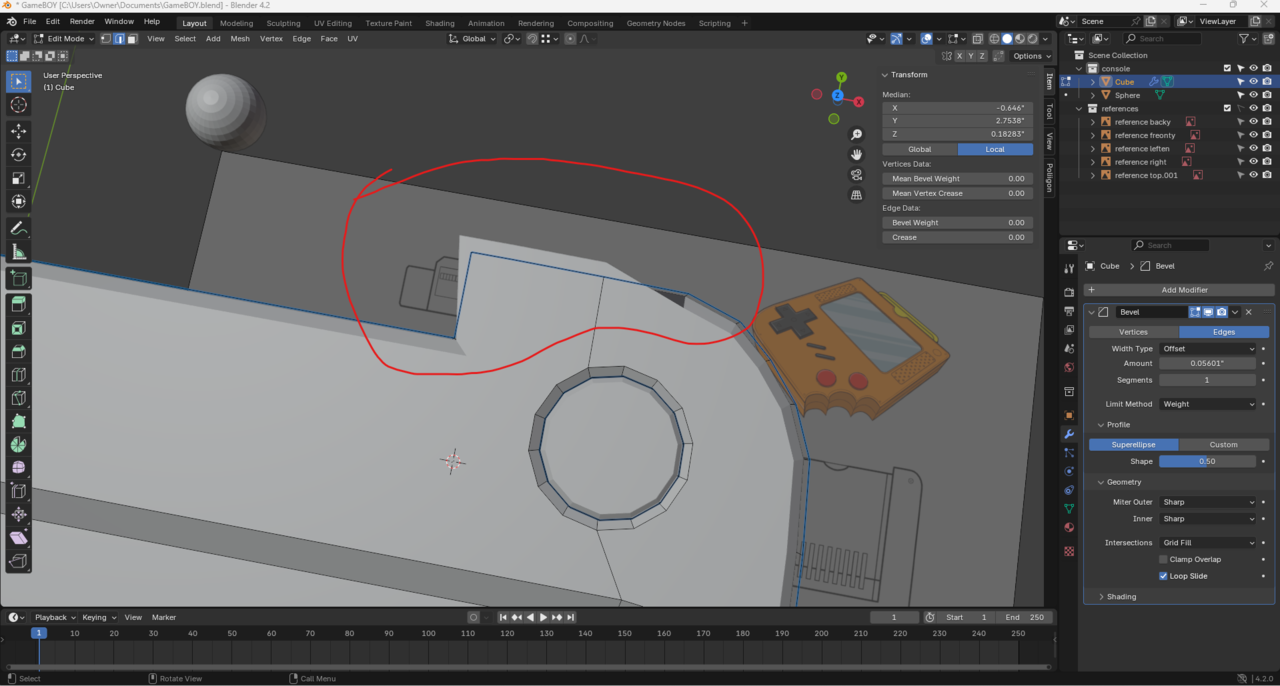Activate the Loop Cut tool
1280x686 pixels.
click(18, 375)
